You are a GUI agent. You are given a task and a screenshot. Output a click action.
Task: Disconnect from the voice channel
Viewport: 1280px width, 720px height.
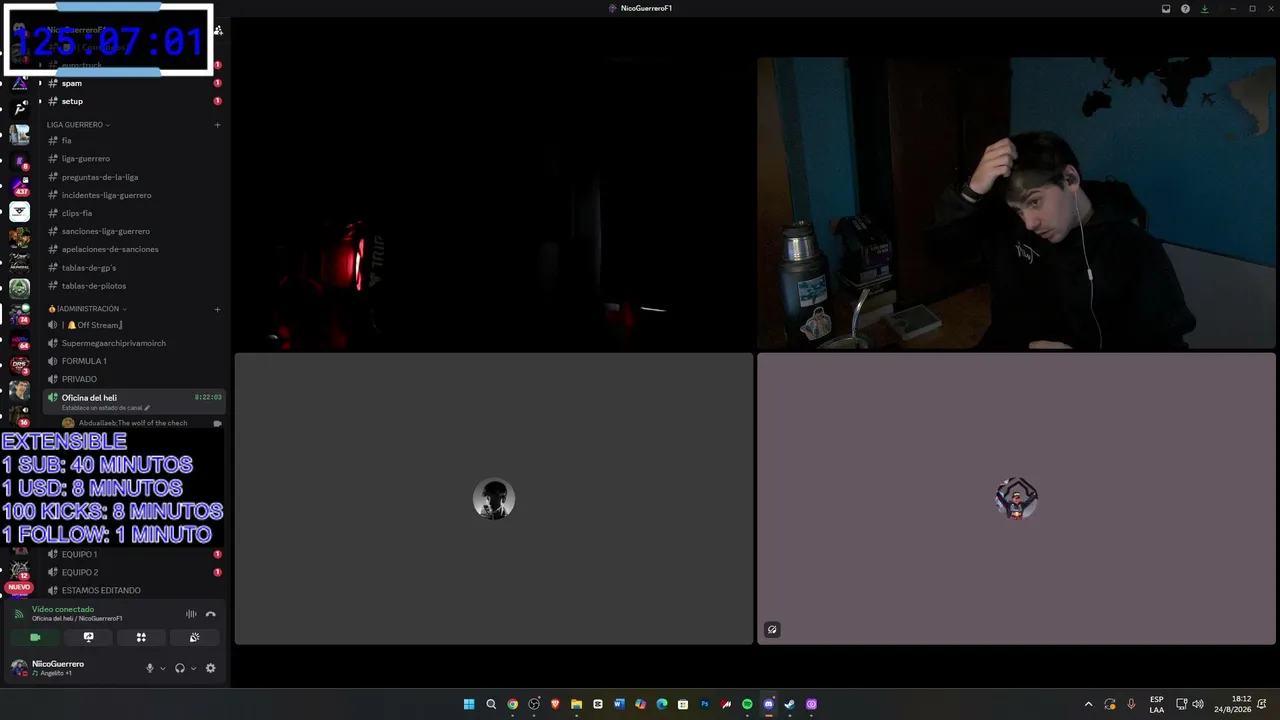pyautogui.click(x=210, y=614)
